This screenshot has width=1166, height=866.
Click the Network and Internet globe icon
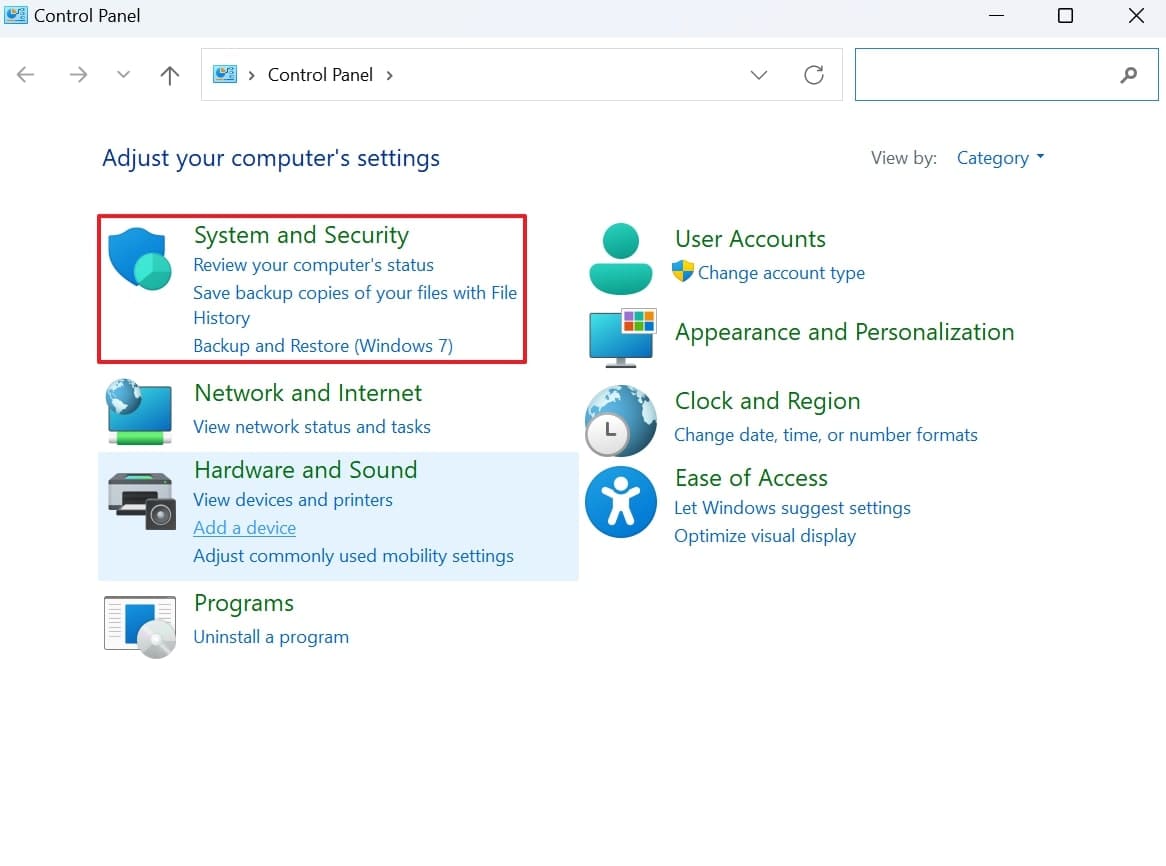[139, 411]
